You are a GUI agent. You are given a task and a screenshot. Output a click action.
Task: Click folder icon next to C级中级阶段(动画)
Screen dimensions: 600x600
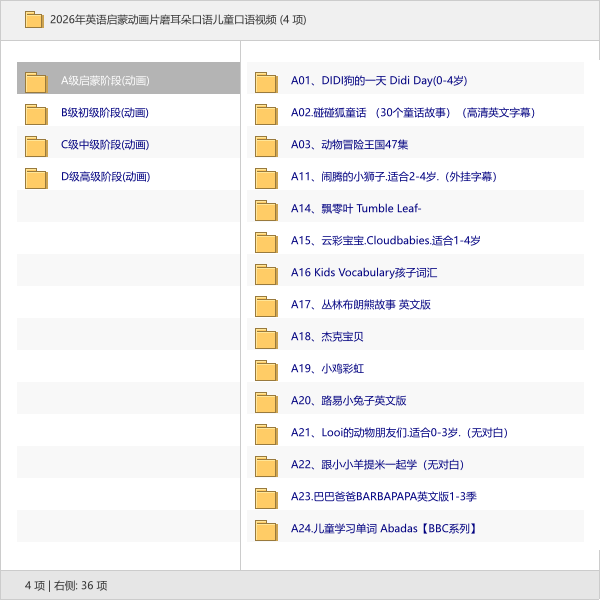coord(36,145)
